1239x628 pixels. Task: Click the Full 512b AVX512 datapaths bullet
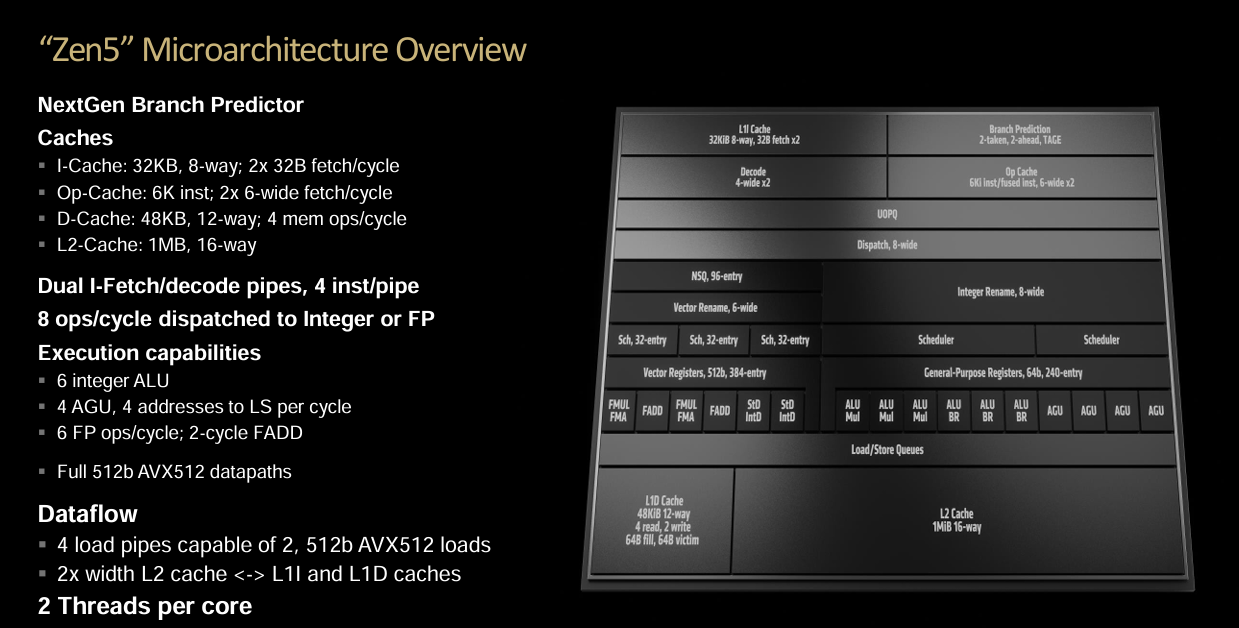coord(174,471)
